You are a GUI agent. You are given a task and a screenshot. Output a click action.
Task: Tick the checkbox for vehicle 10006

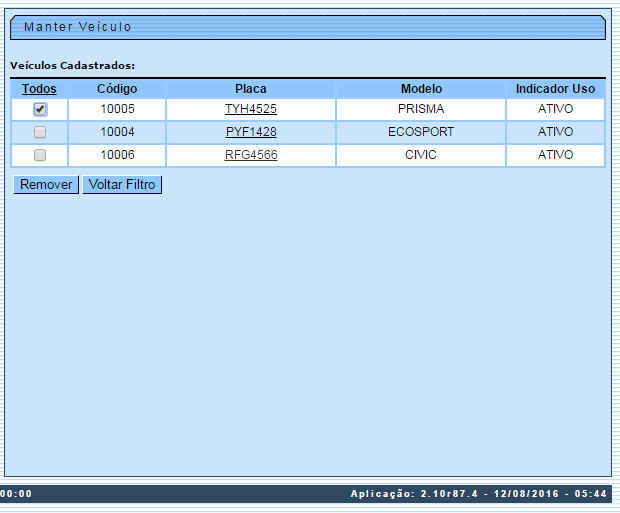point(40,155)
